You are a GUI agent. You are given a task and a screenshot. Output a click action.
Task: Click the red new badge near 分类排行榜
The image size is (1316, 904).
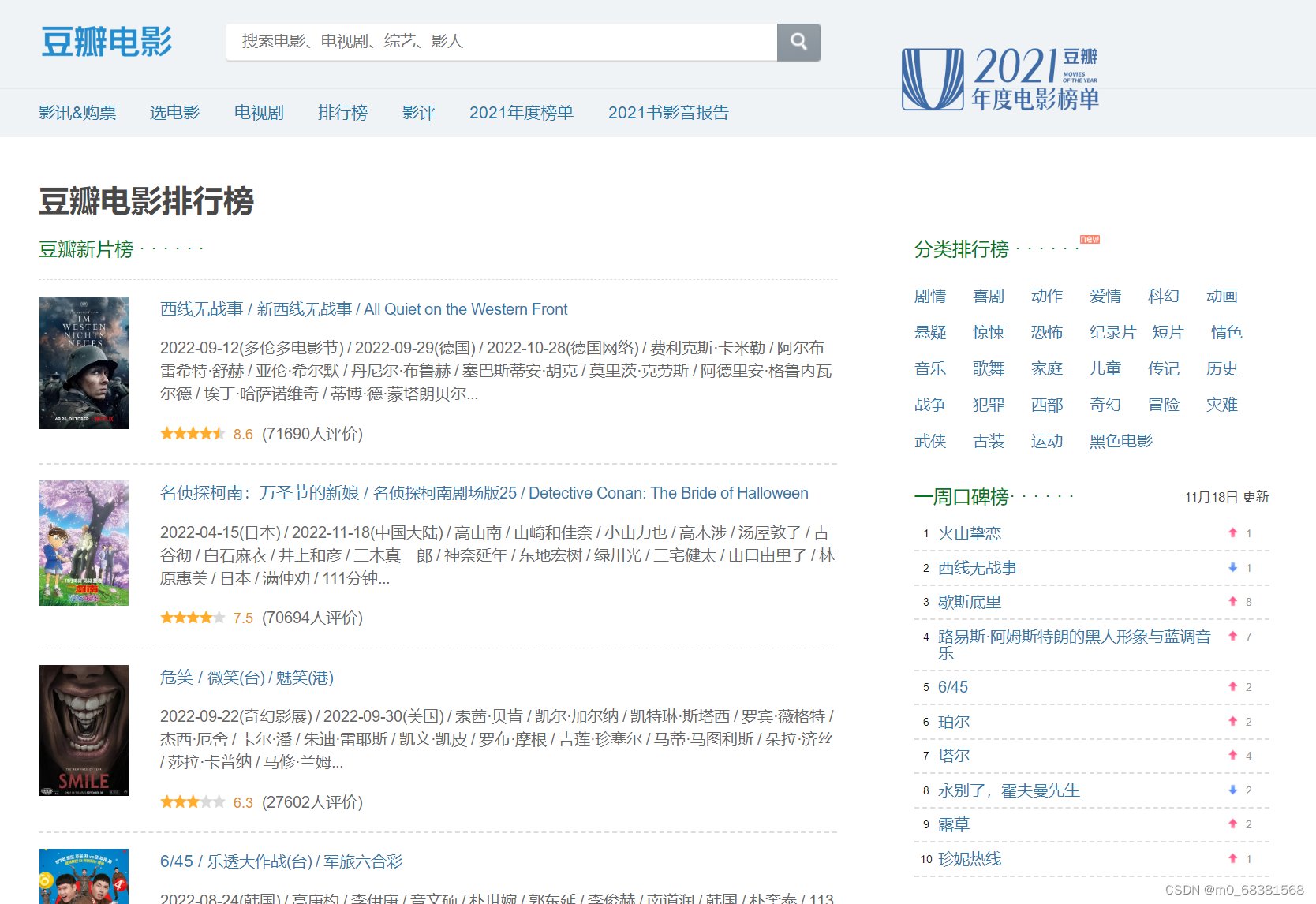1090,239
